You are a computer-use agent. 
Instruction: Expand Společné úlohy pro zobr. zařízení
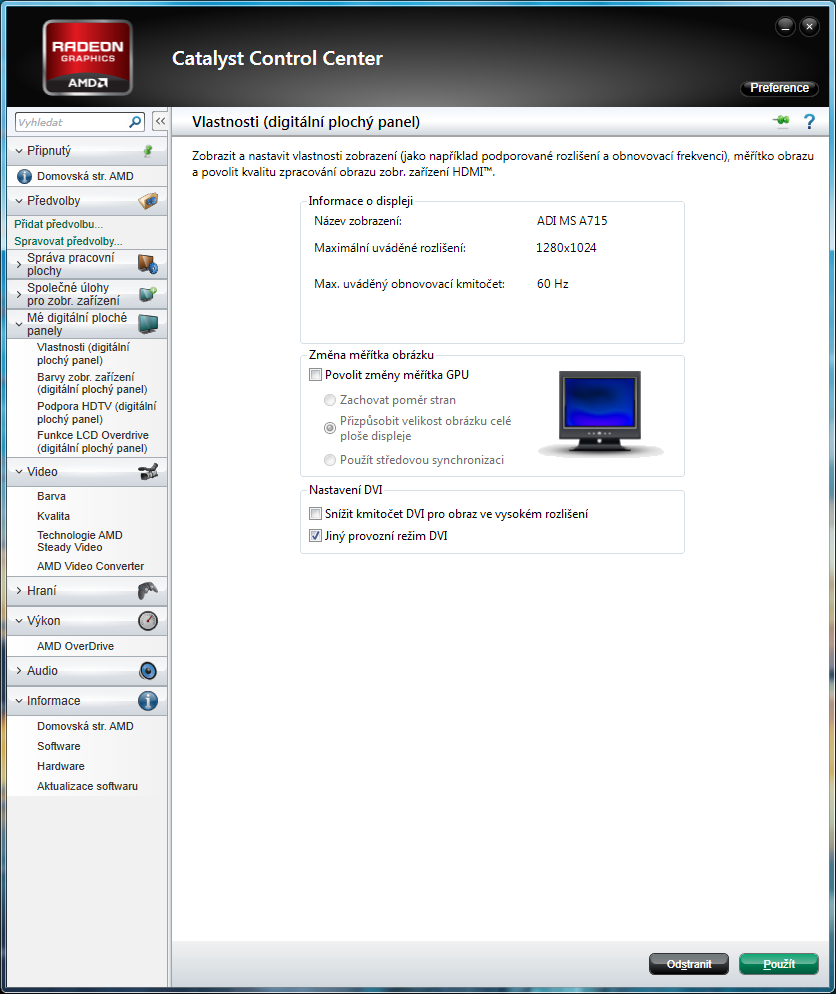(19, 294)
